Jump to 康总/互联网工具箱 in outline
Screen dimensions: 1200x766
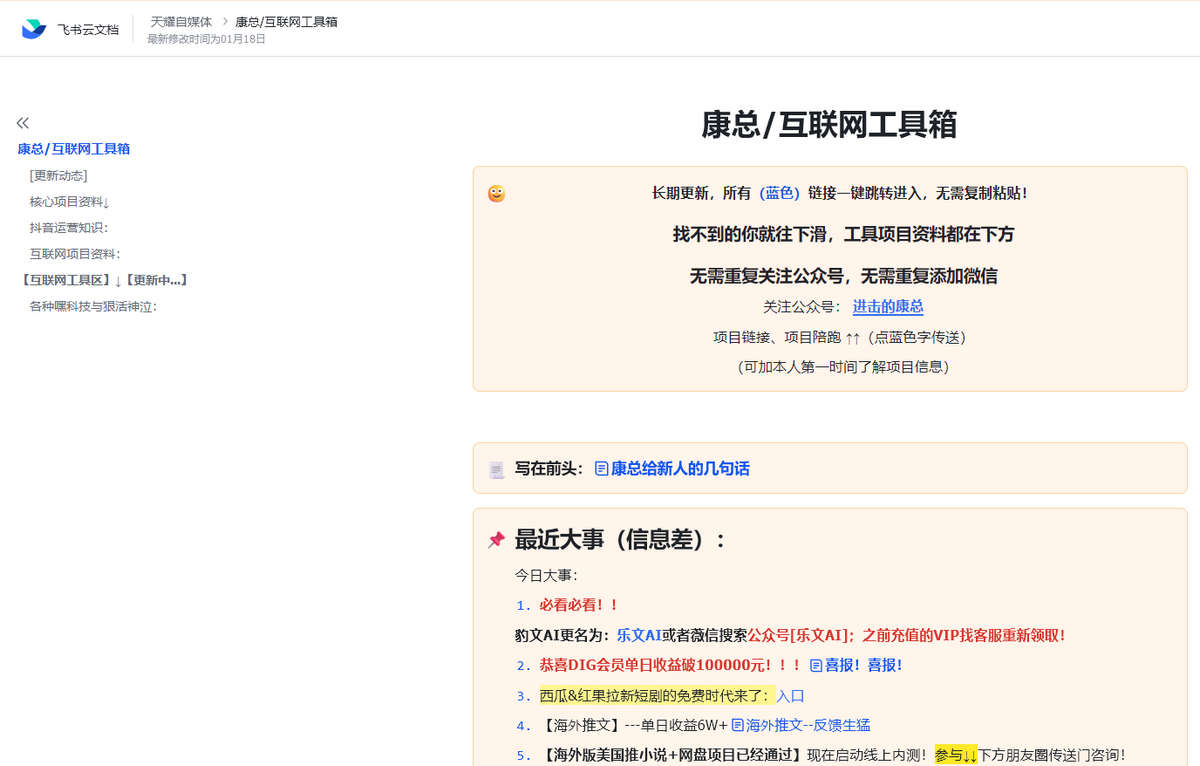(x=74, y=149)
